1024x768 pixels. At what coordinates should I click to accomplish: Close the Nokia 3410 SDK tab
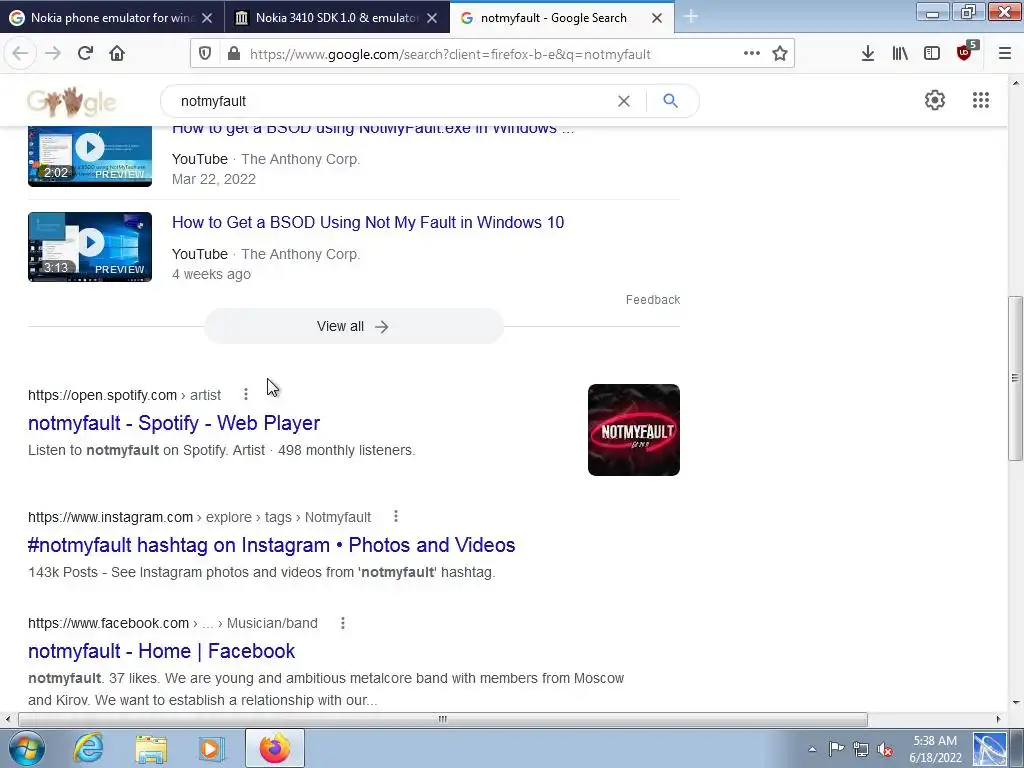coord(432,18)
